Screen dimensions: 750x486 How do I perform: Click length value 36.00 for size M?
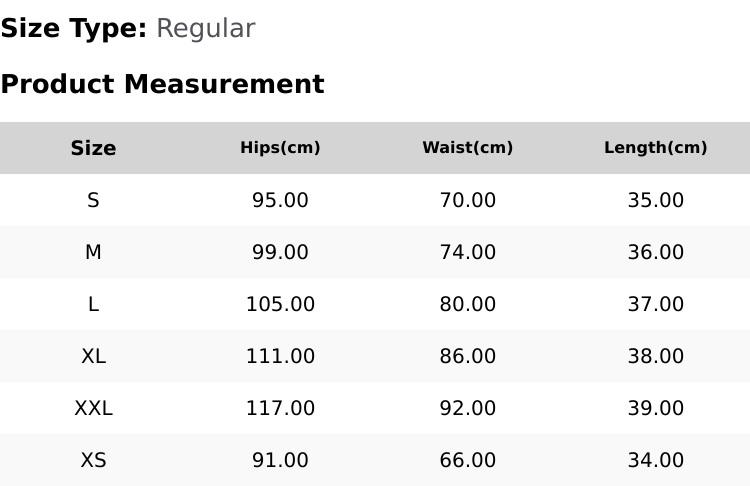[655, 252]
